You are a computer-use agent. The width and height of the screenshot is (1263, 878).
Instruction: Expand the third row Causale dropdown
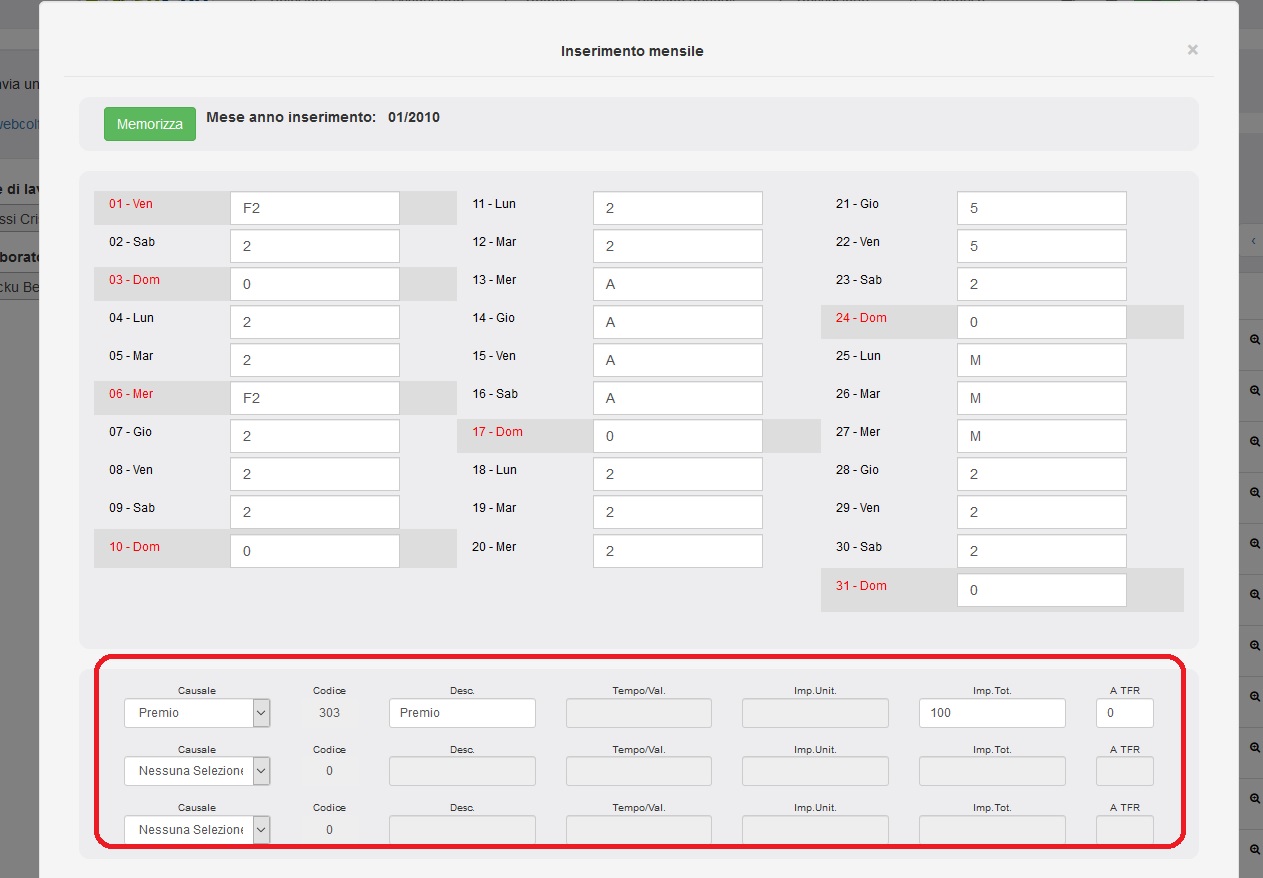tap(197, 830)
